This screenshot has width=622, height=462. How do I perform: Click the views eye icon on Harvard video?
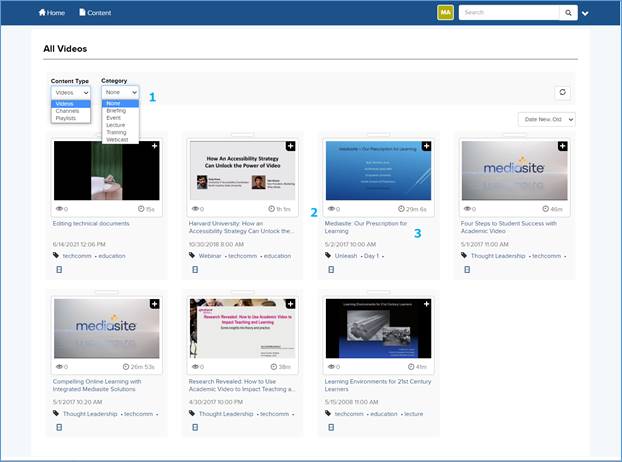(195, 209)
